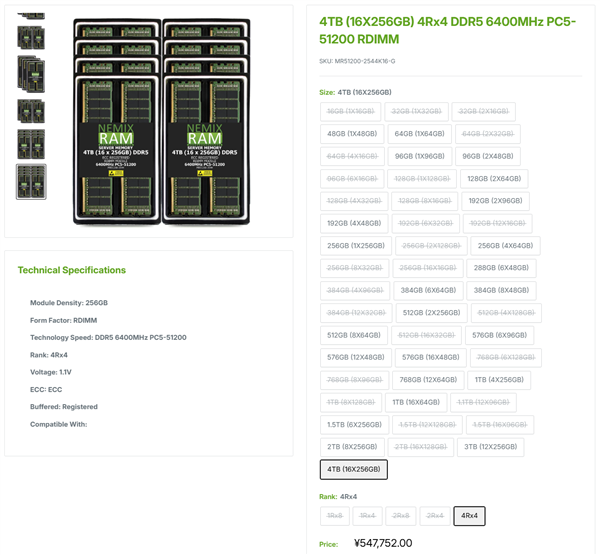This screenshot has width=600, height=555.
Task: Select the 288GB (6X48GB) size
Action: (500, 268)
